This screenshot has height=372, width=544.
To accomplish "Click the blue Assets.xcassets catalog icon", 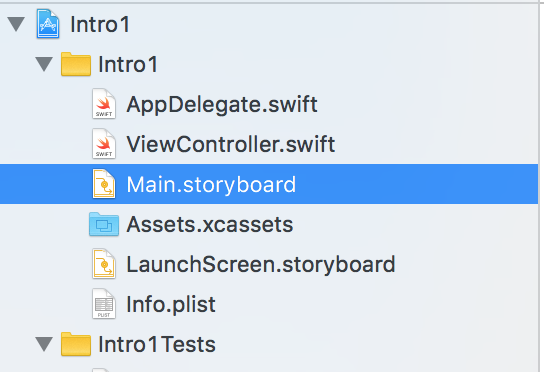I will point(104,224).
